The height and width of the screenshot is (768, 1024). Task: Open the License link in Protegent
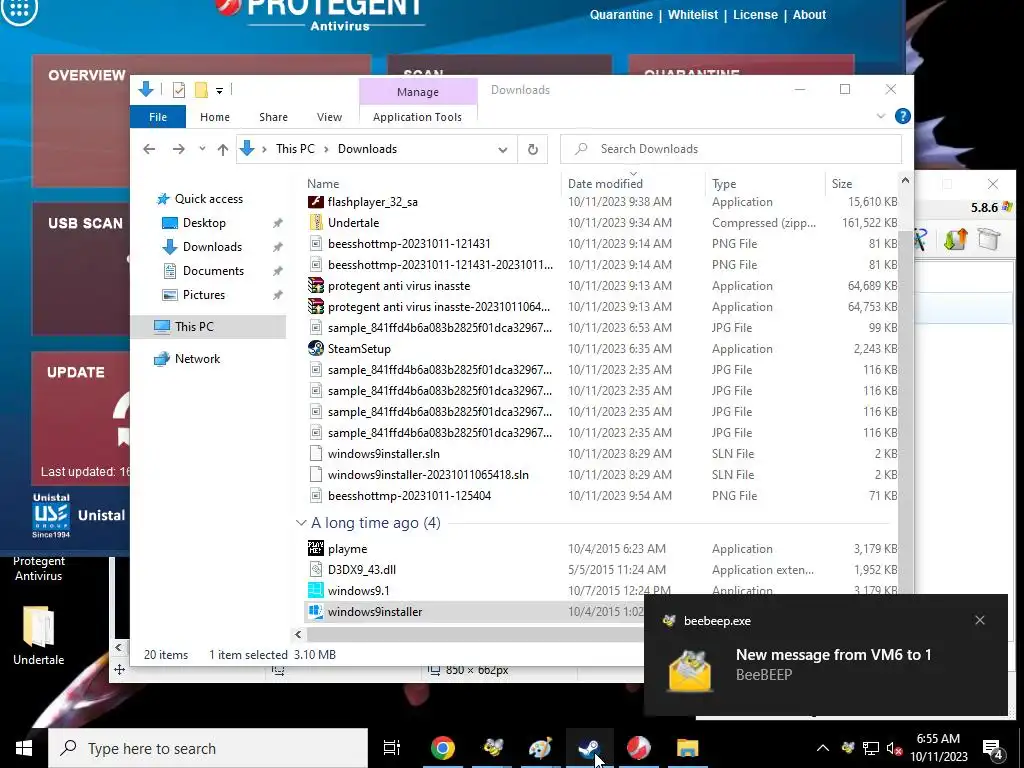(755, 14)
